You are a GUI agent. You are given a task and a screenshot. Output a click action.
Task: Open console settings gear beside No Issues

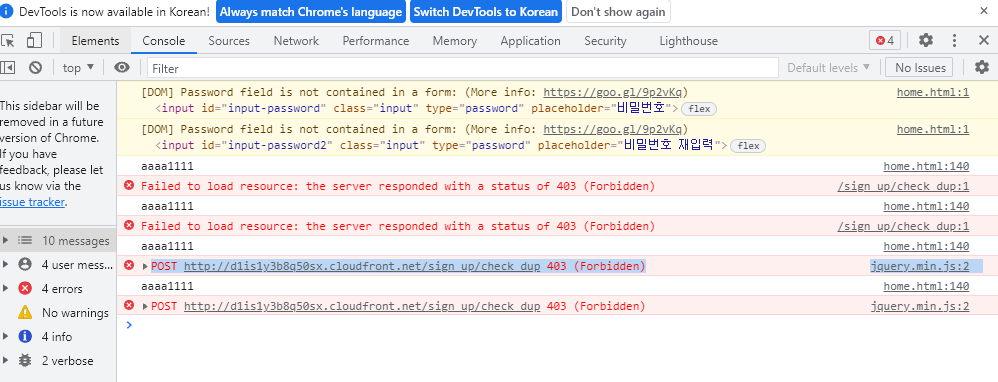pos(982,67)
